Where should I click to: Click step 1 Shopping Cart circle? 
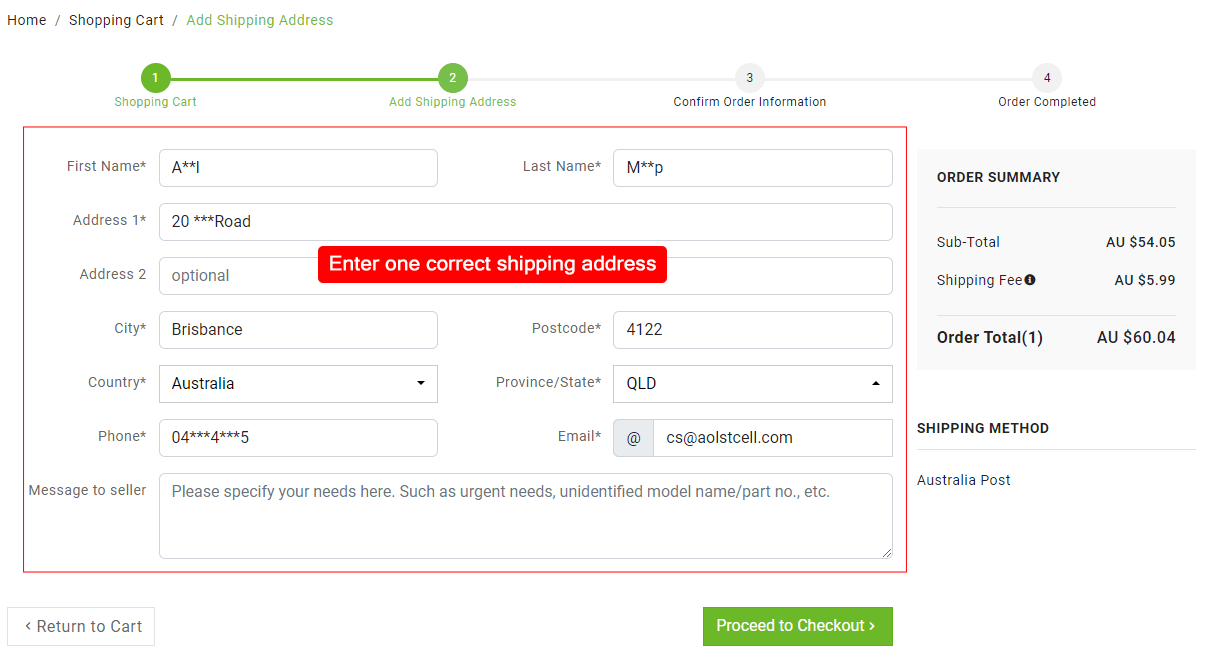pyautogui.click(x=156, y=78)
